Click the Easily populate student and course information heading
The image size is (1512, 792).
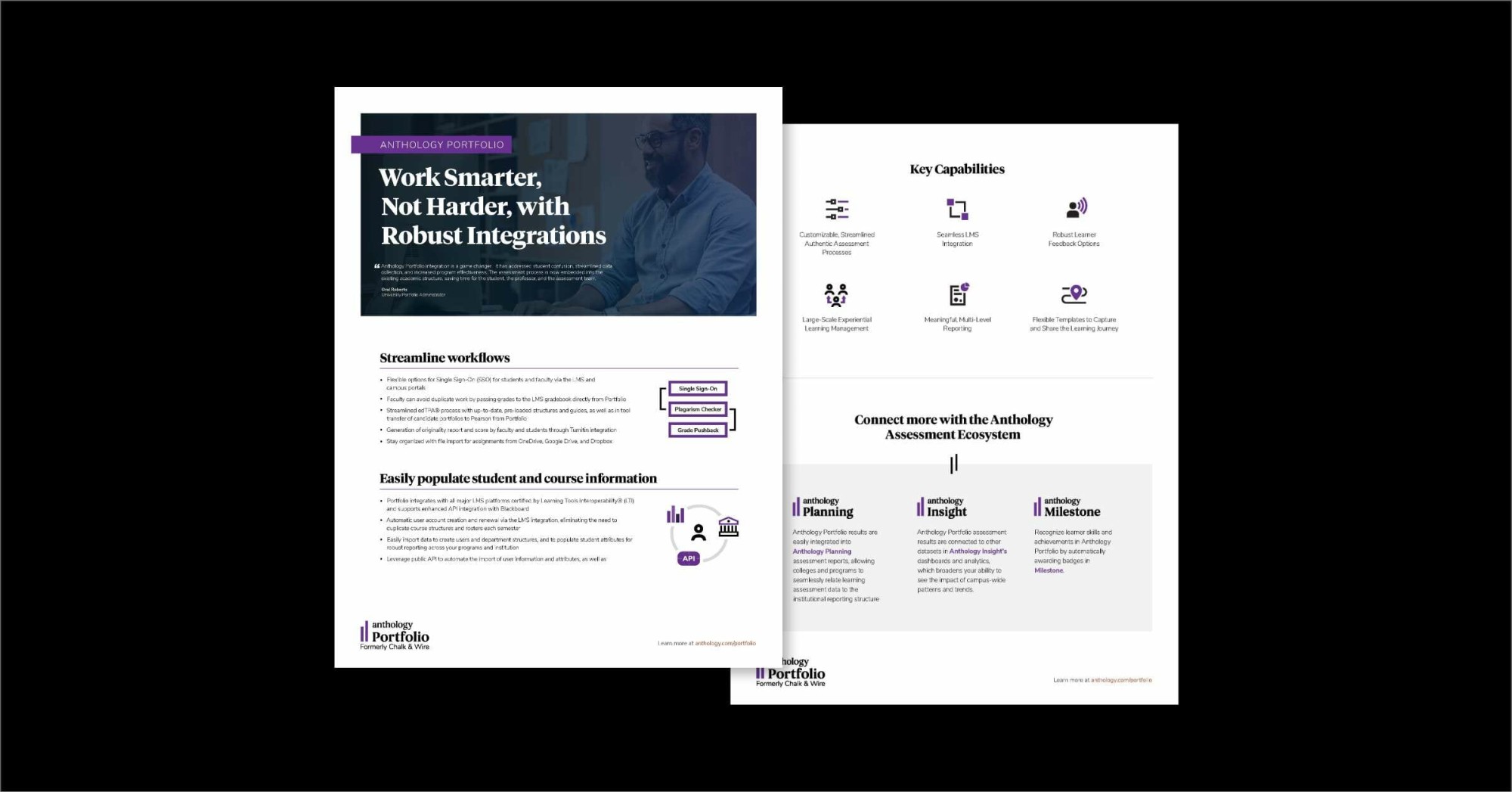518,478
